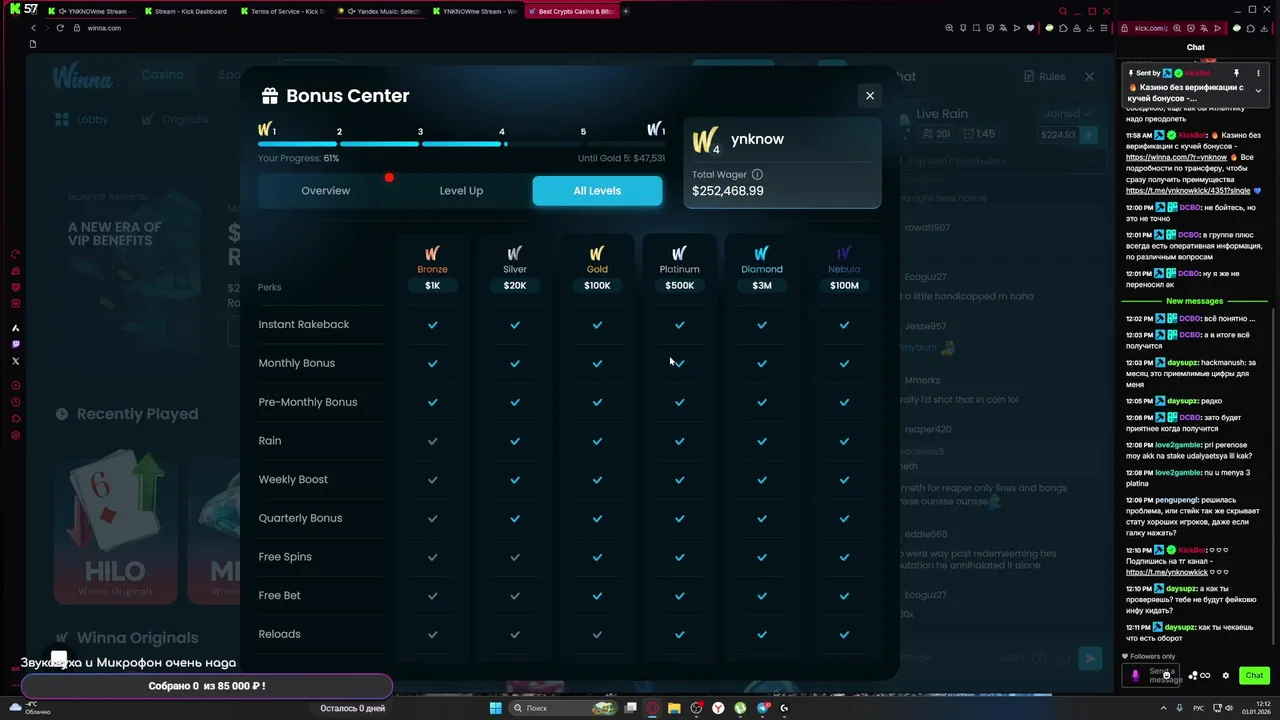The height and width of the screenshot is (720, 1280).
Task: Go back in browser history
Action: point(33,28)
